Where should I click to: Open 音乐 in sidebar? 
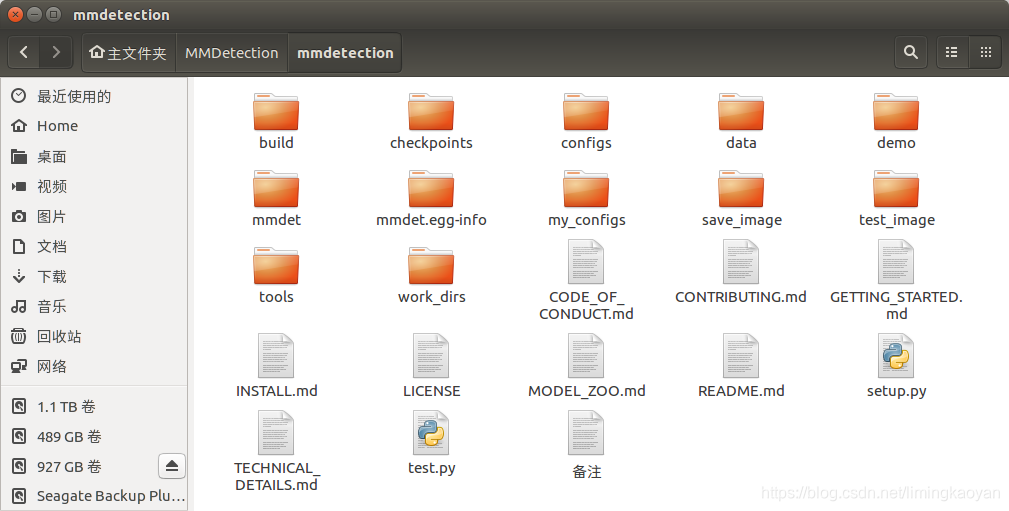coord(94,306)
